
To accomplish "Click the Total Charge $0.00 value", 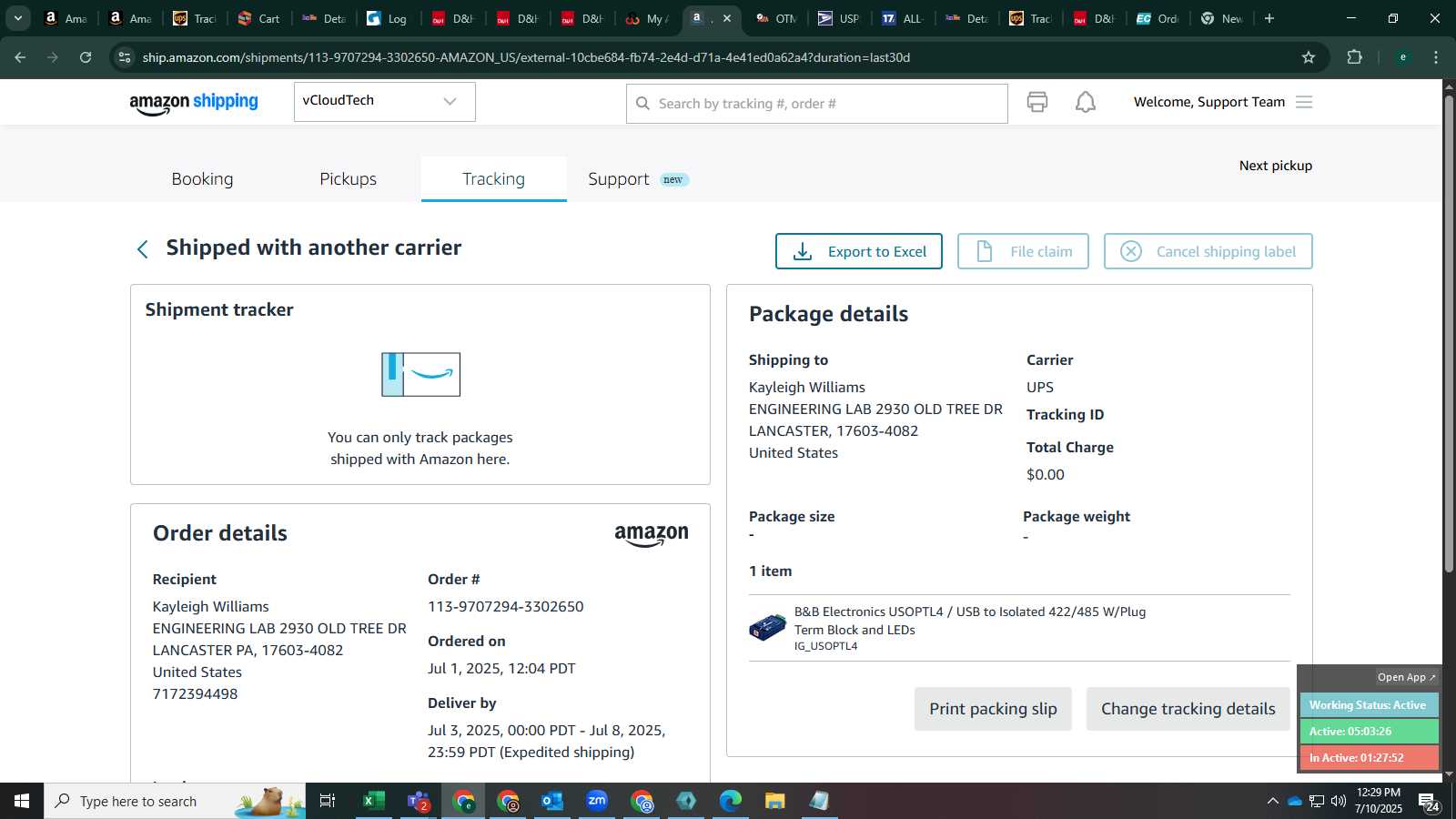I will coord(1046,474).
